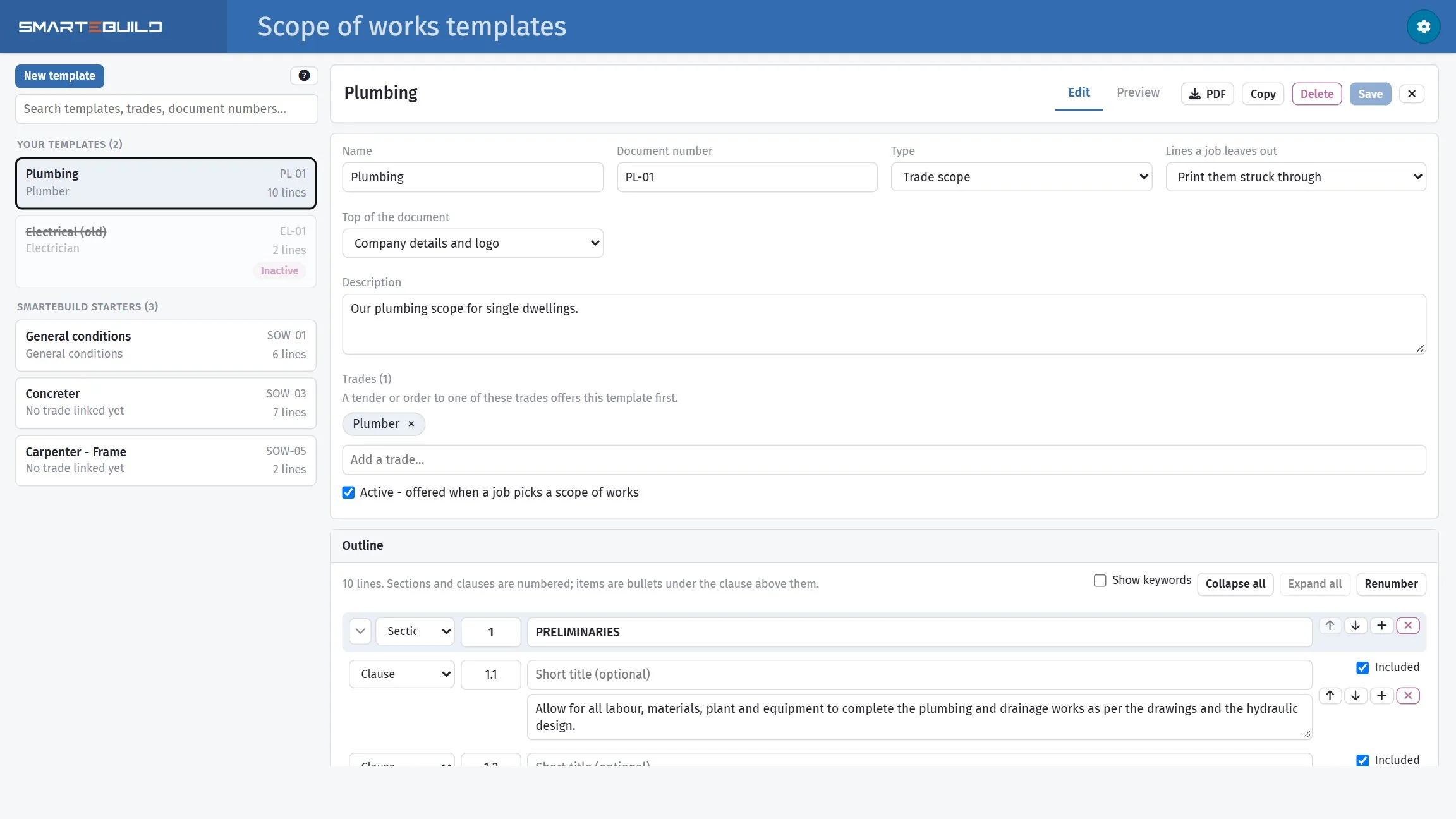Add a line after PRELIMINARIES section
Viewport: 1456px width, 819px height.
tap(1381, 625)
